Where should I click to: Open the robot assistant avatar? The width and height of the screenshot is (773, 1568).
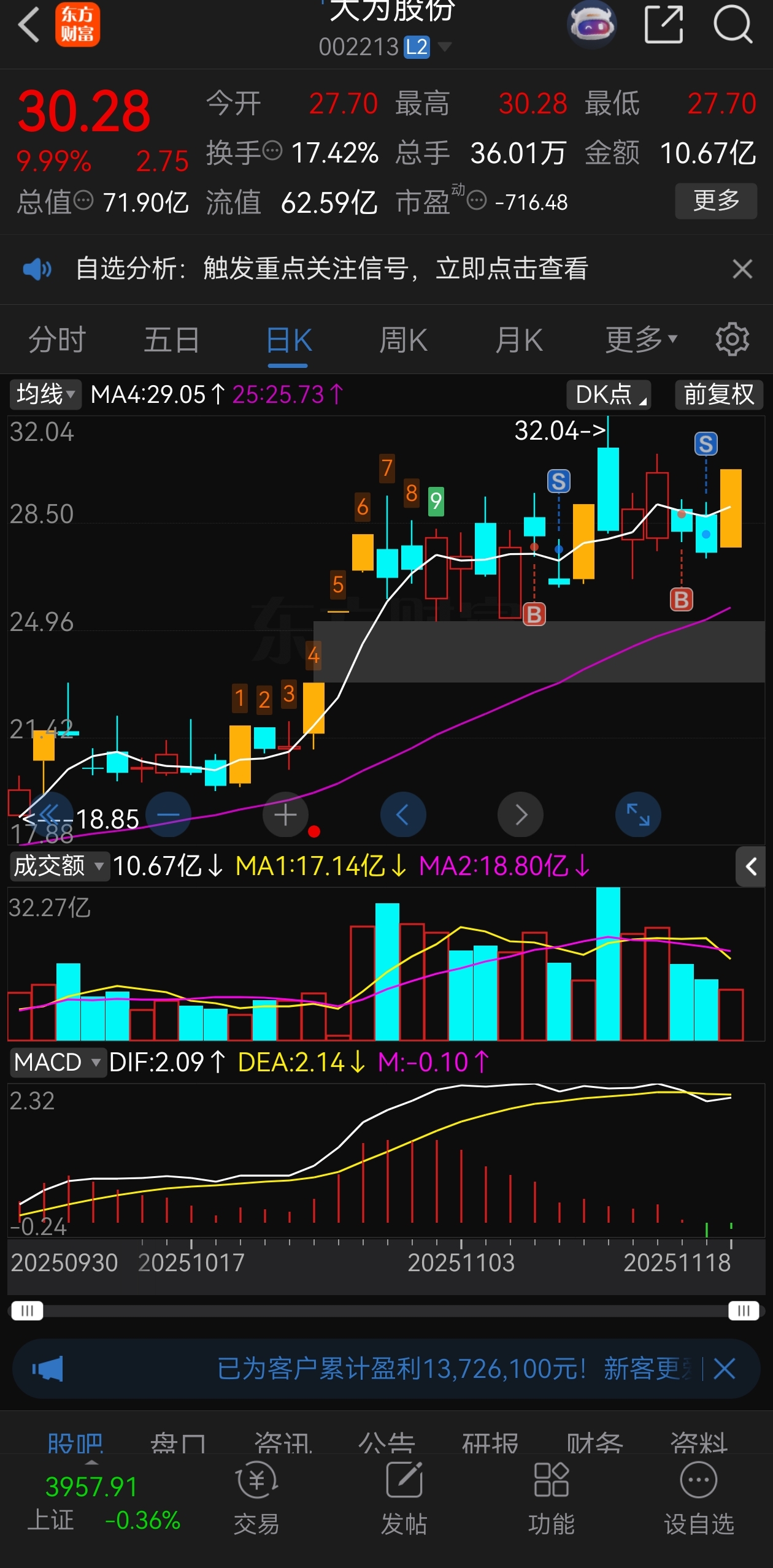[591, 25]
